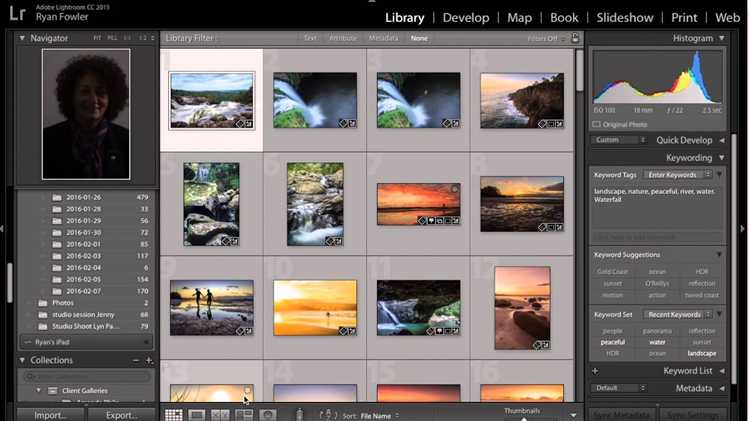Image resolution: width=750 pixels, height=421 pixels.
Task: Select Metadata in Library Filter
Action: 383,38
